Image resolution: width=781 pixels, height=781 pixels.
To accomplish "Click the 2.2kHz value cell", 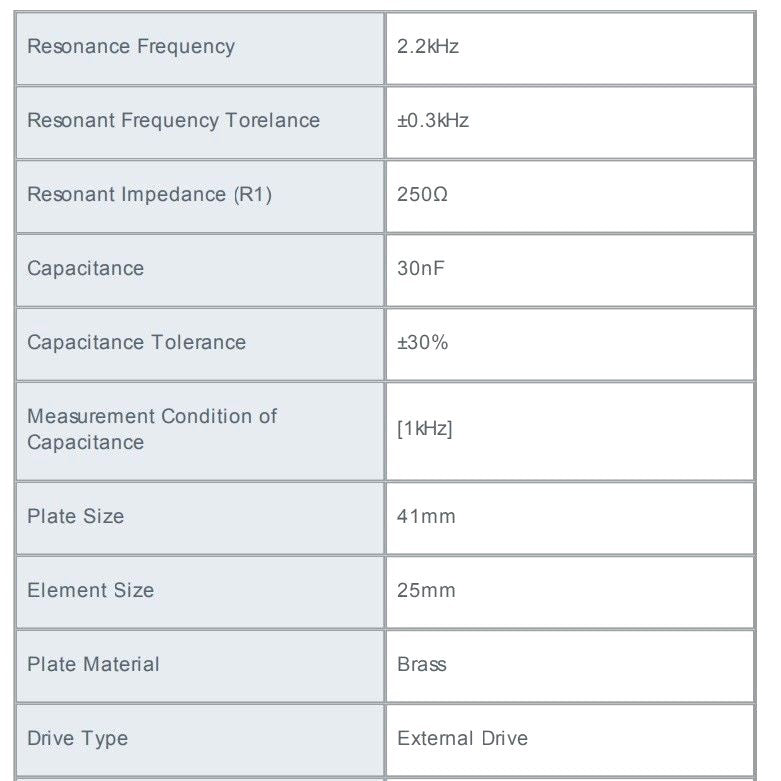I will point(570,48).
